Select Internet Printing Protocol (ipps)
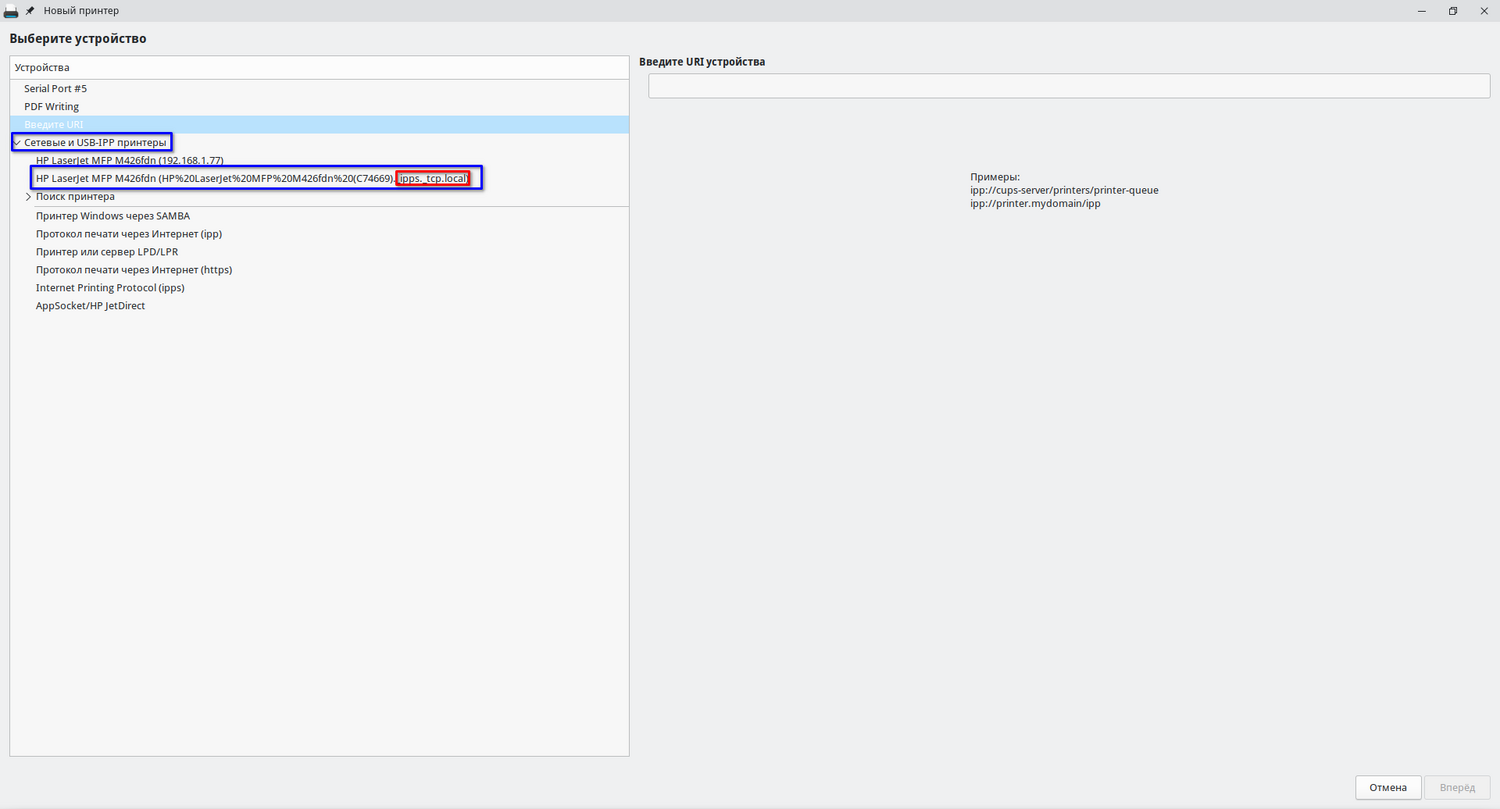This screenshot has height=809, width=1500. [110, 288]
